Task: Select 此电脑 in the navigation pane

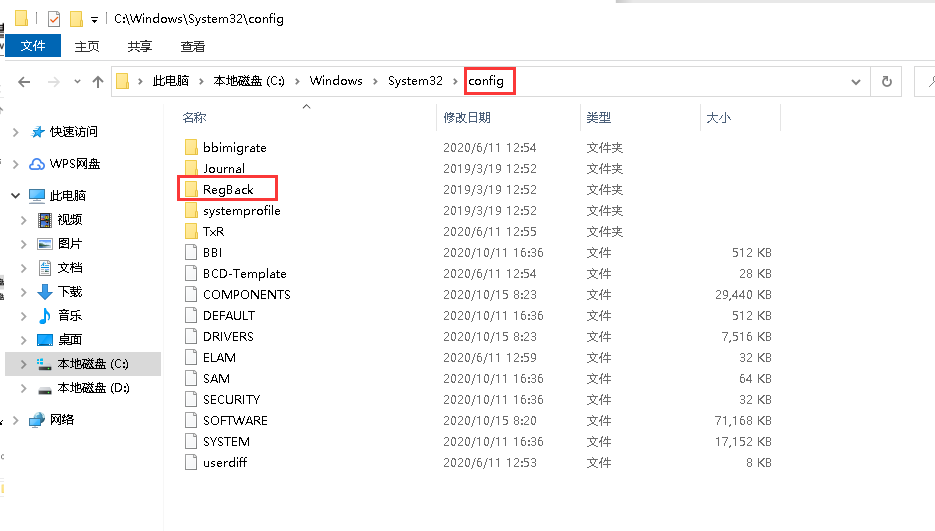Action: (68, 195)
